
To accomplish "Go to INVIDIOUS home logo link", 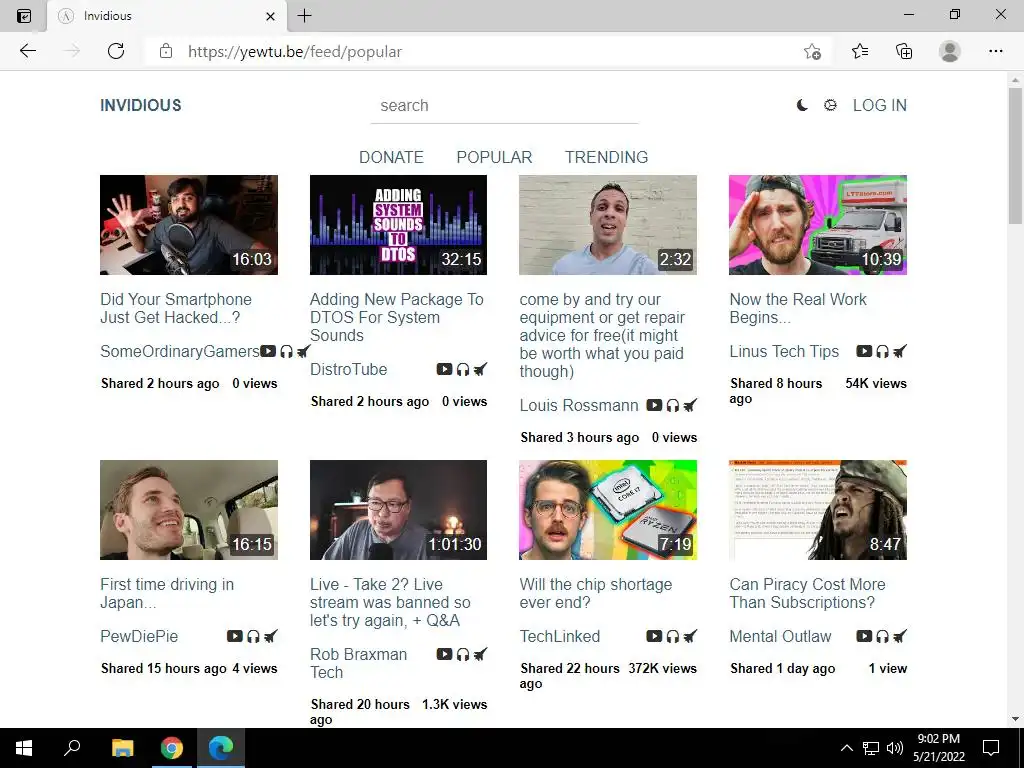I will point(140,105).
